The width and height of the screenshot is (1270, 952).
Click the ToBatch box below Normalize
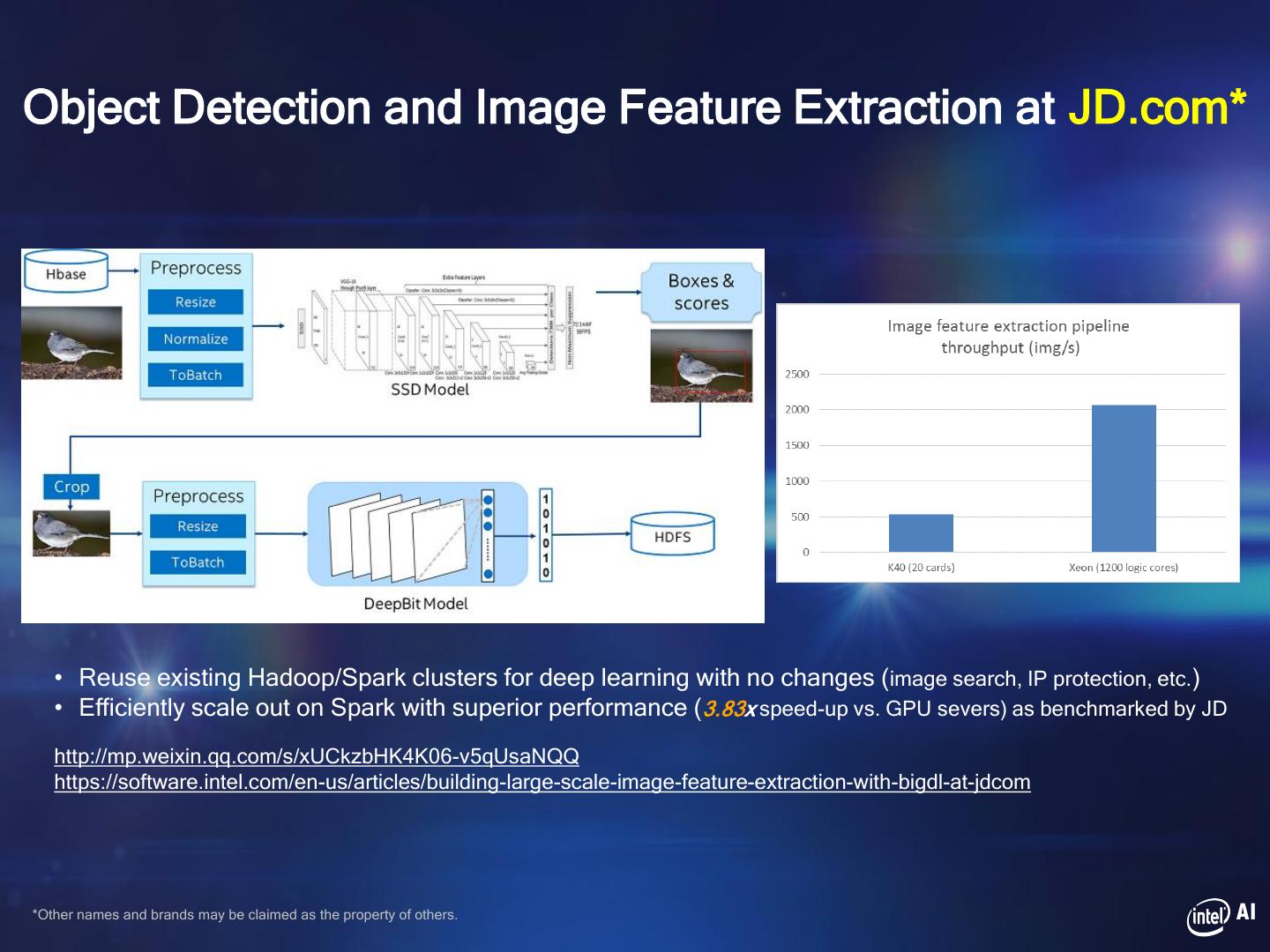click(x=195, y=375)
